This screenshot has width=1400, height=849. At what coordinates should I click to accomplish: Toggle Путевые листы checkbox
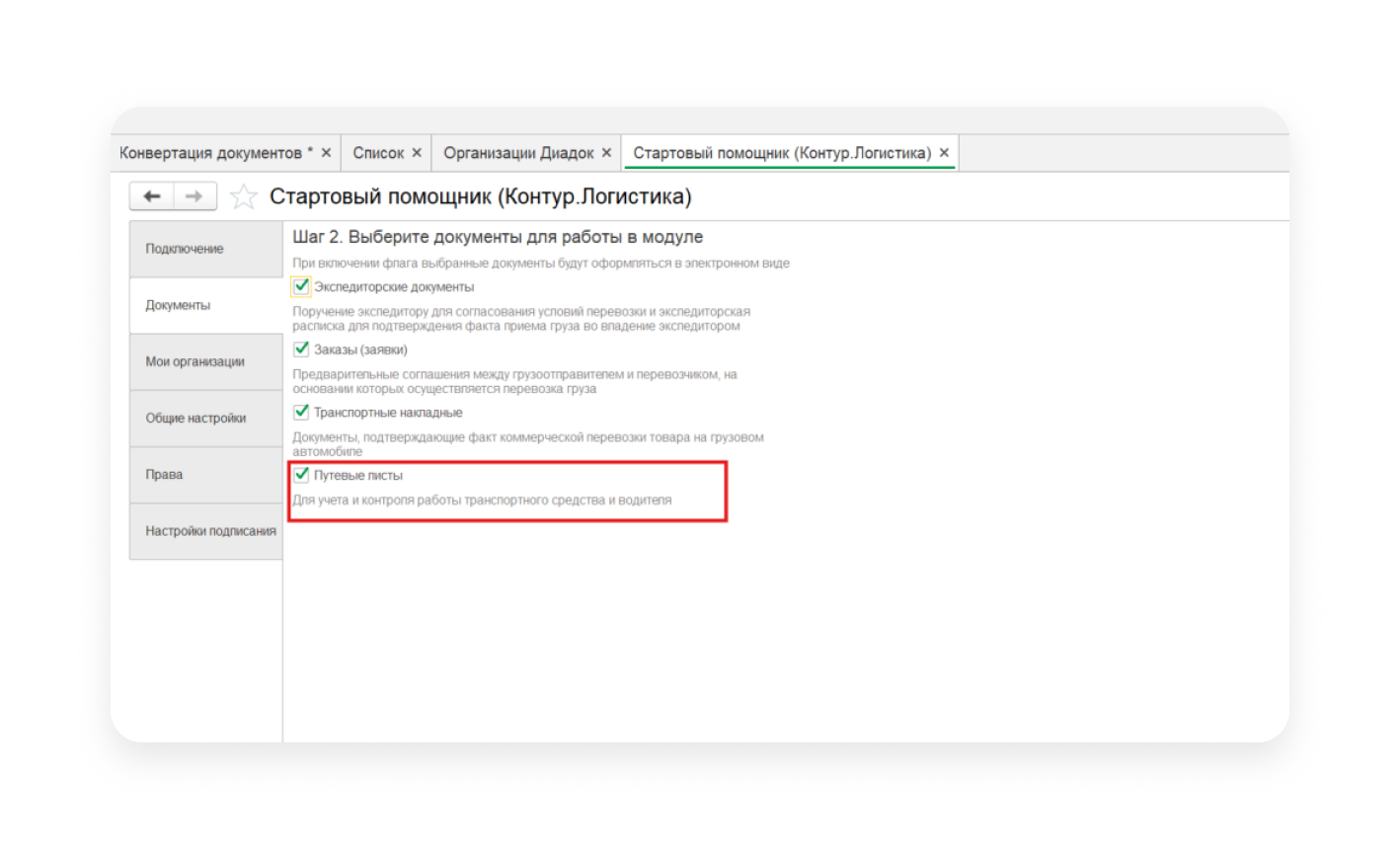pyautogui.click(x=301, y=475)
